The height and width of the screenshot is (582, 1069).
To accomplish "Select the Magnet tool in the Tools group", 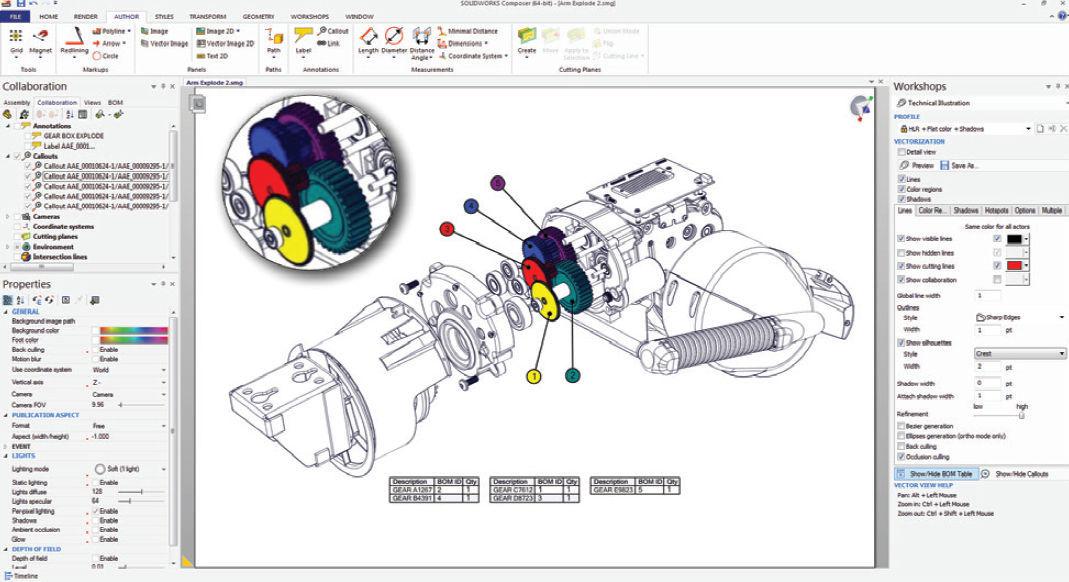I will (42, 38).
